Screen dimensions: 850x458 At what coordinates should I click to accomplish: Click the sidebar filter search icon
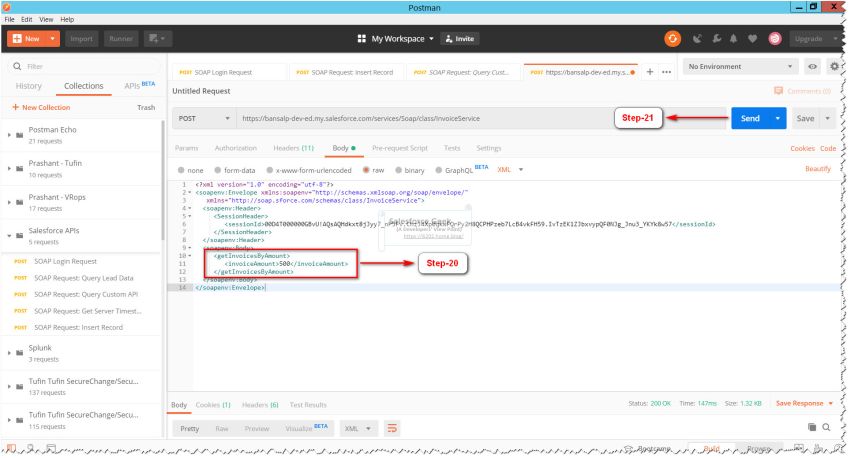pyautogui.click(x=17, y=66)
